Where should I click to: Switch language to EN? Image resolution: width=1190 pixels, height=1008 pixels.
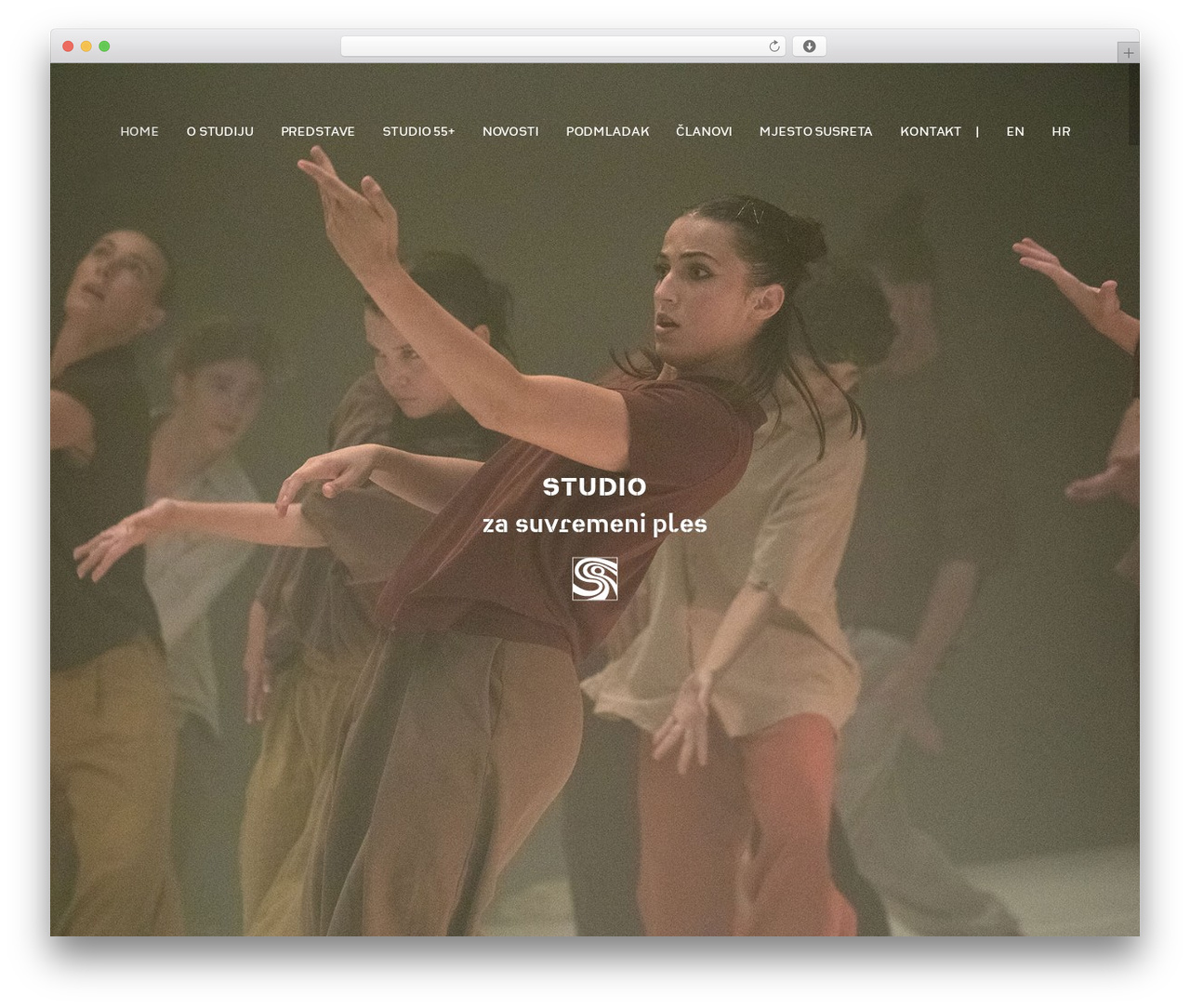(x=1015, y=131)
